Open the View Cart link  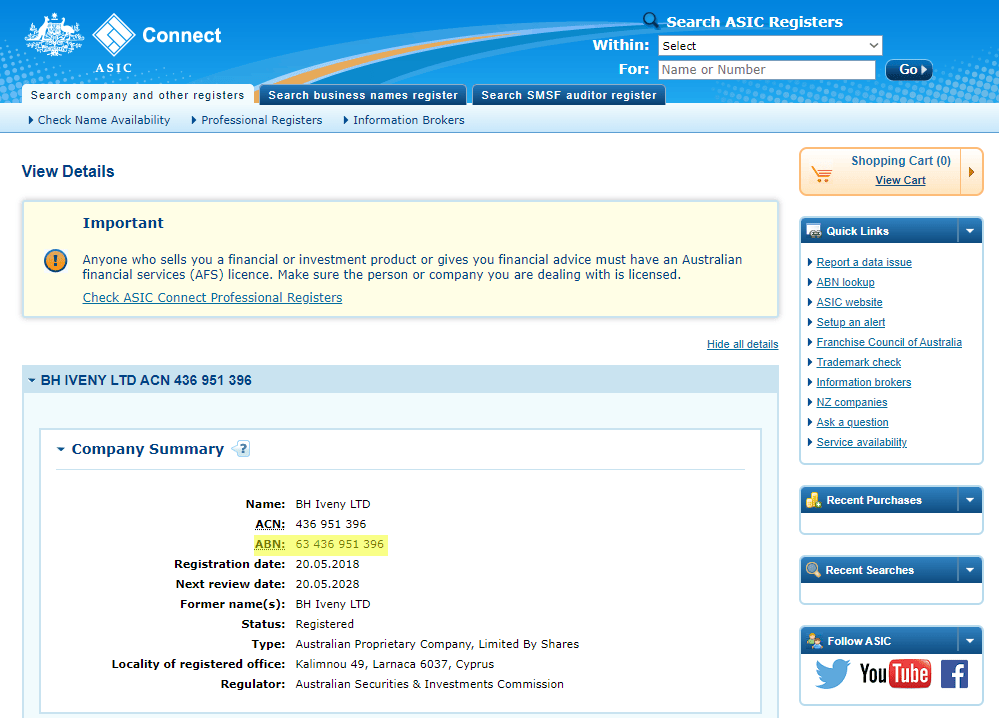(x=900, y=180)
